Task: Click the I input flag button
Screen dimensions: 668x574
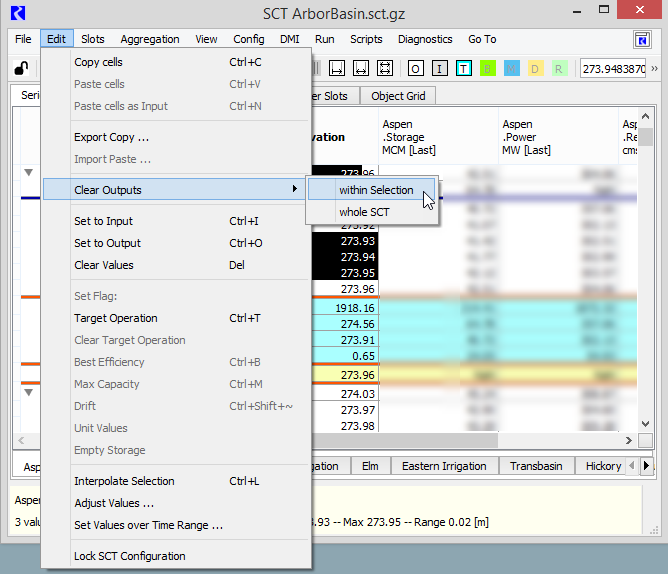Action: (x=439, y=68)
